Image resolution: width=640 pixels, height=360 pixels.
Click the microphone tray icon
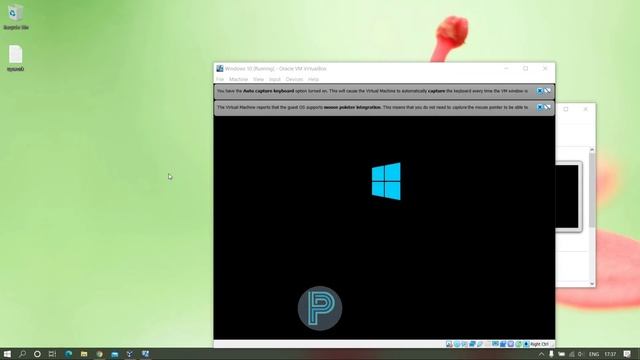pos(551,354)
